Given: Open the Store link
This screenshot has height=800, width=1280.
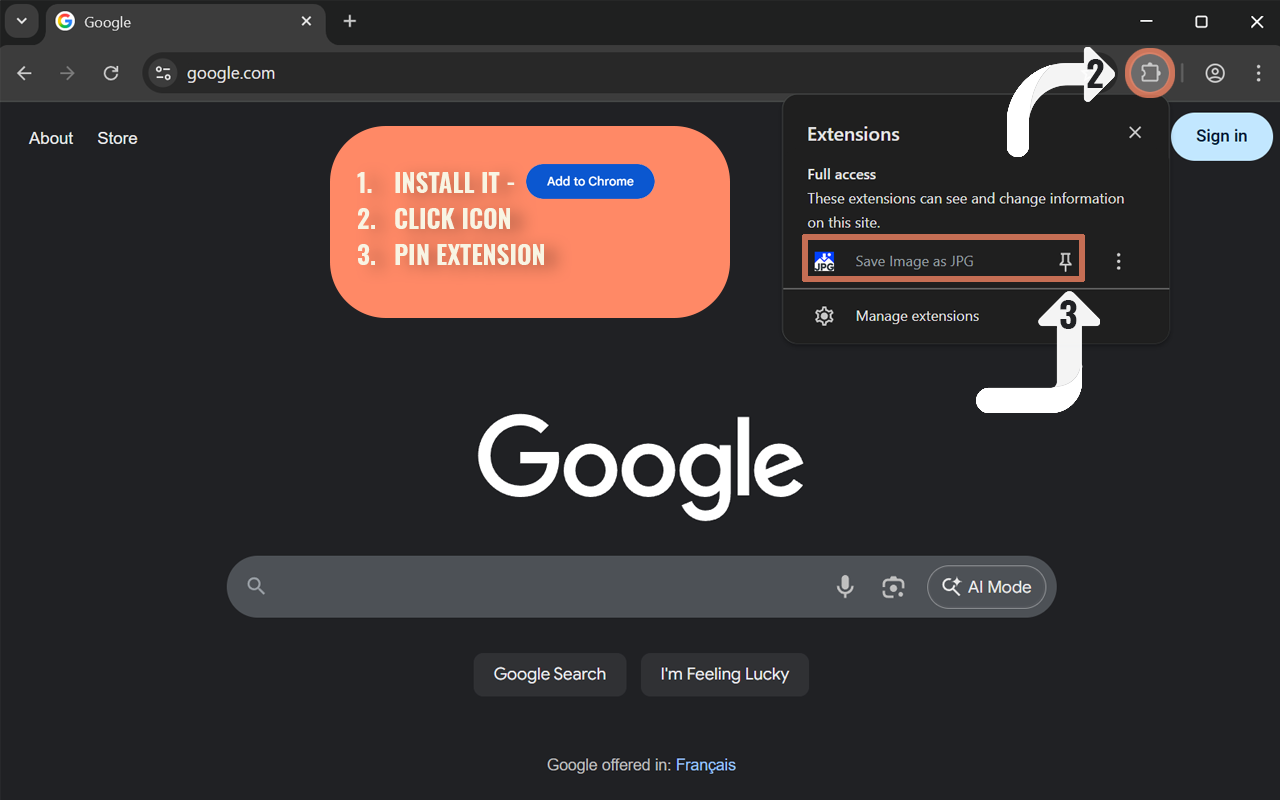Looking at the screenshot, I should [117, 138].
